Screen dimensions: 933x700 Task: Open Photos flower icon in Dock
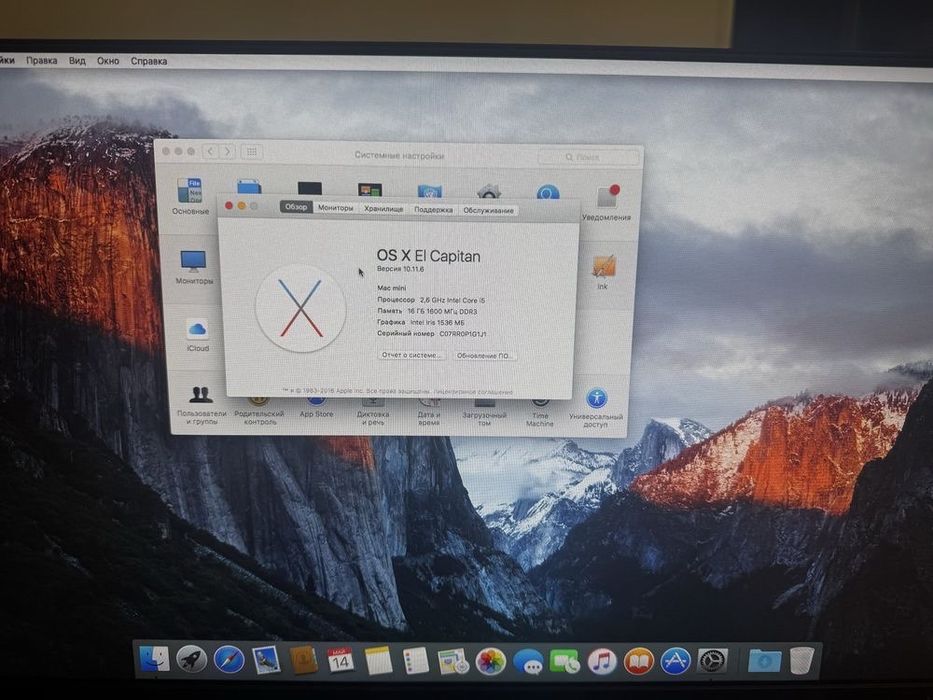(x=490, y=661)
